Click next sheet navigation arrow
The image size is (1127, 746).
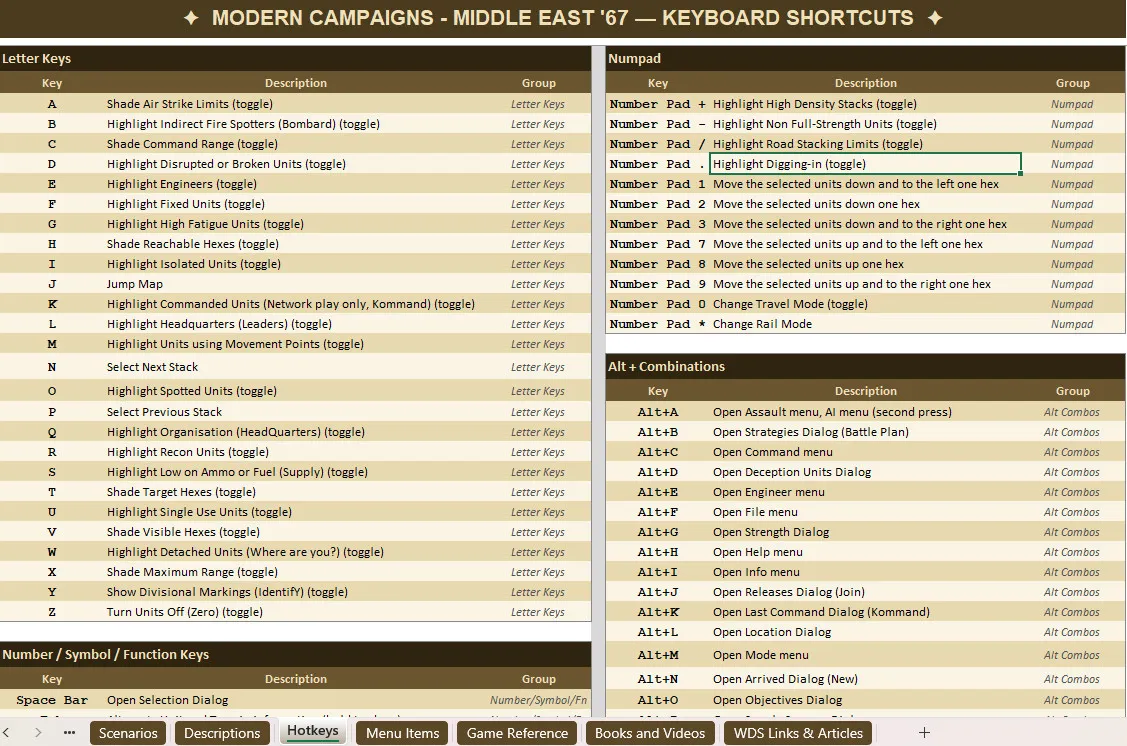point(38,732)
